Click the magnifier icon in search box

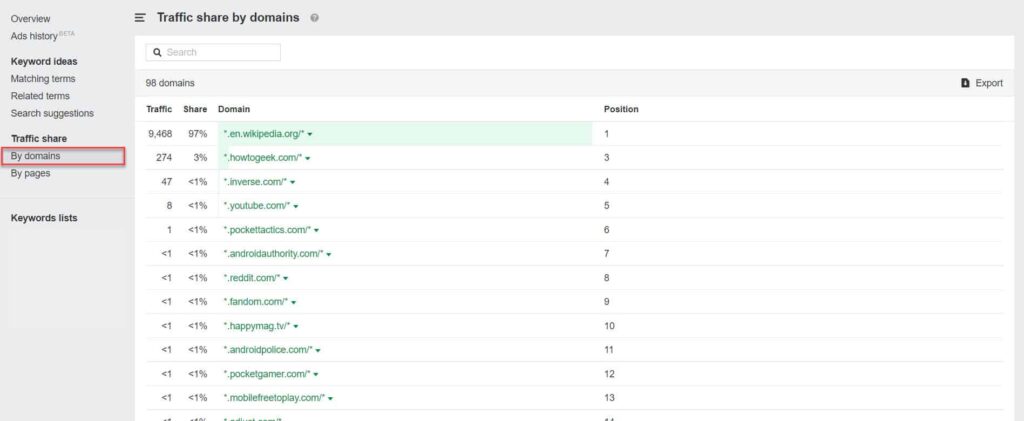(x=157, y=52)
